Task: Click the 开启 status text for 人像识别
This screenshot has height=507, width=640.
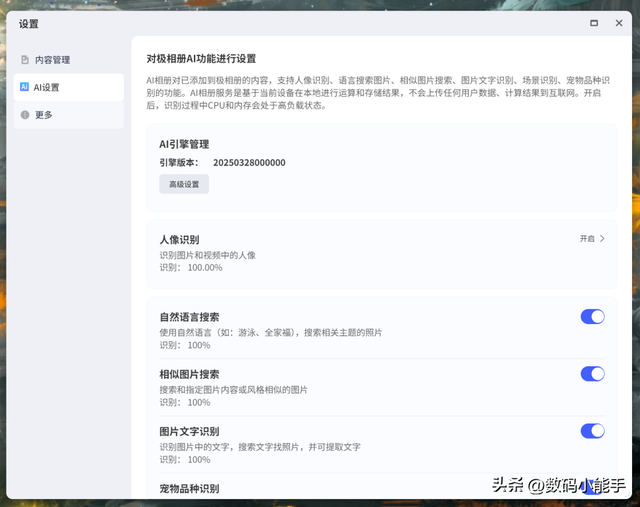Action: pos(587,239)
